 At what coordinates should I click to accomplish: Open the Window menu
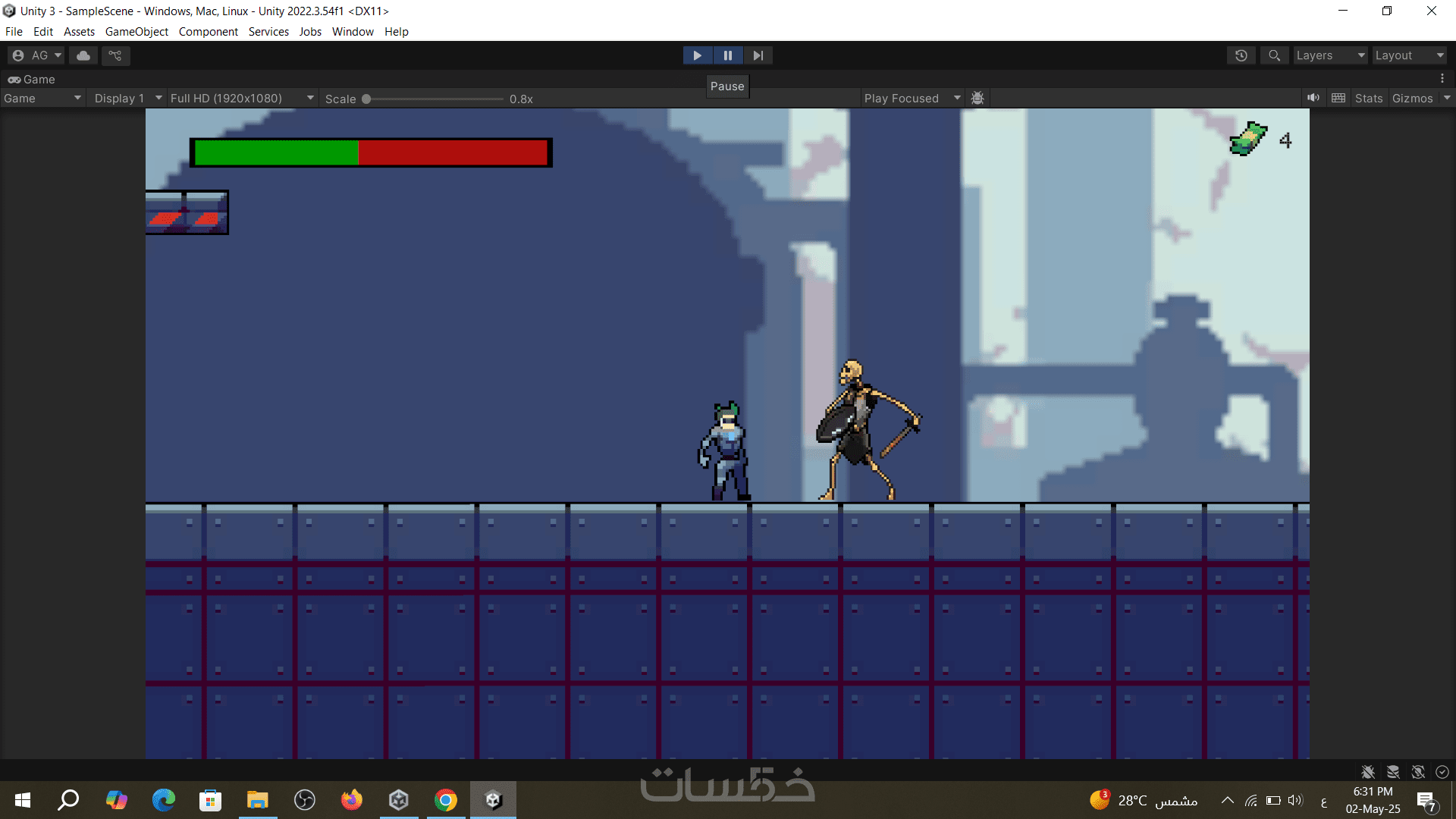[353, 32]
